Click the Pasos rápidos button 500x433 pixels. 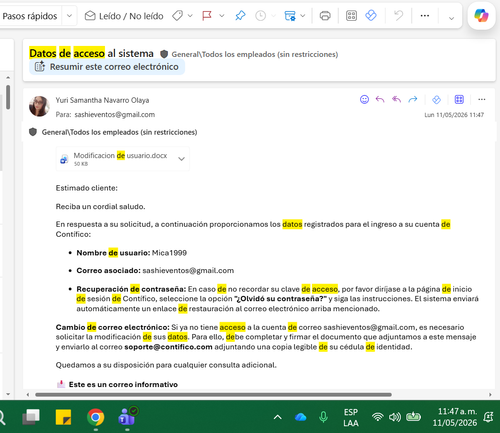point(30,16)
